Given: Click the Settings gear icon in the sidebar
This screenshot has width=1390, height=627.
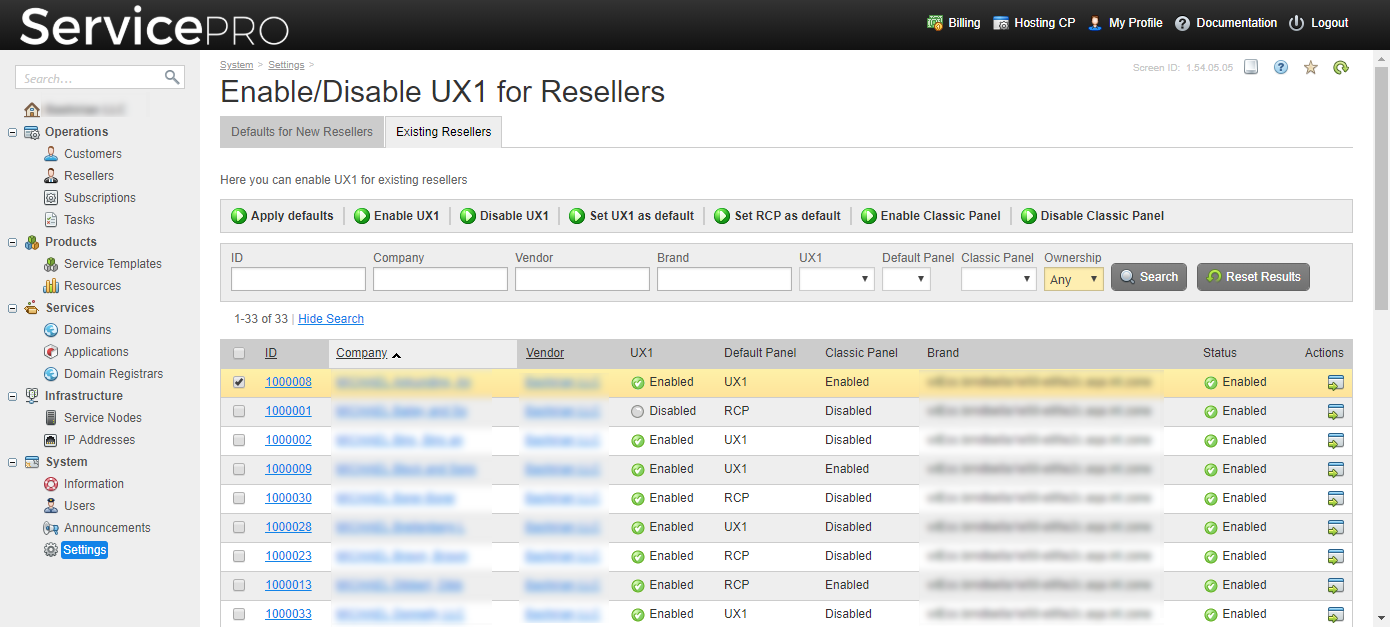Looking at the screenshot, I should click(x=51, y=550).
